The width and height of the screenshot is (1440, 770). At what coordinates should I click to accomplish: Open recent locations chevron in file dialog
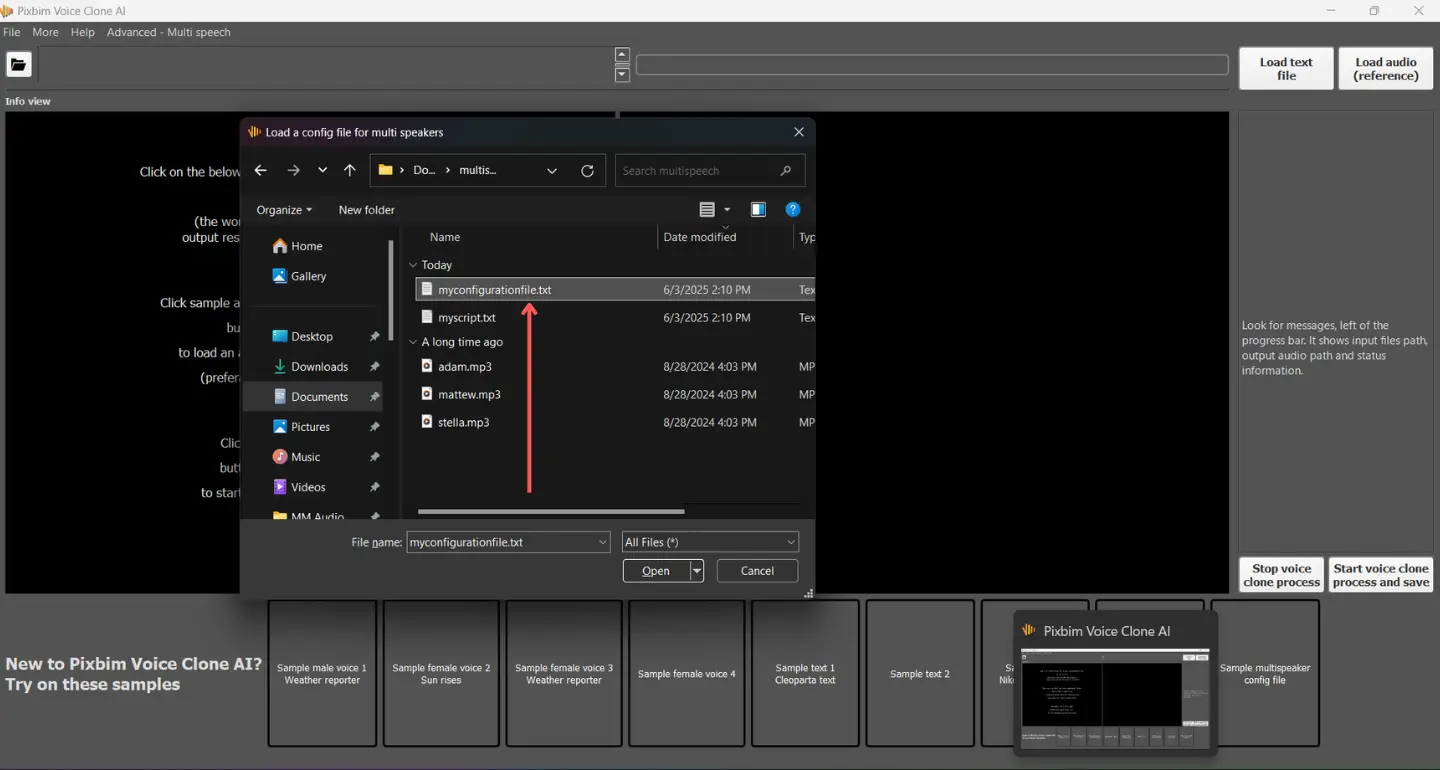tap(322, 171)
